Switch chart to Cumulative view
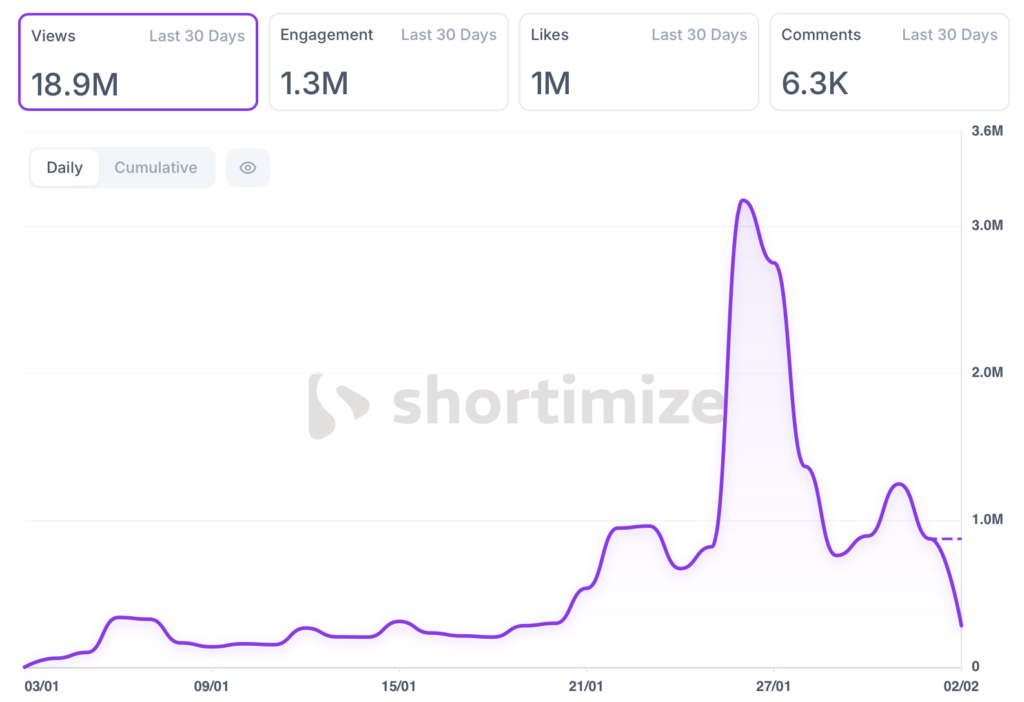1024x702 pixels. pos(155,168)
